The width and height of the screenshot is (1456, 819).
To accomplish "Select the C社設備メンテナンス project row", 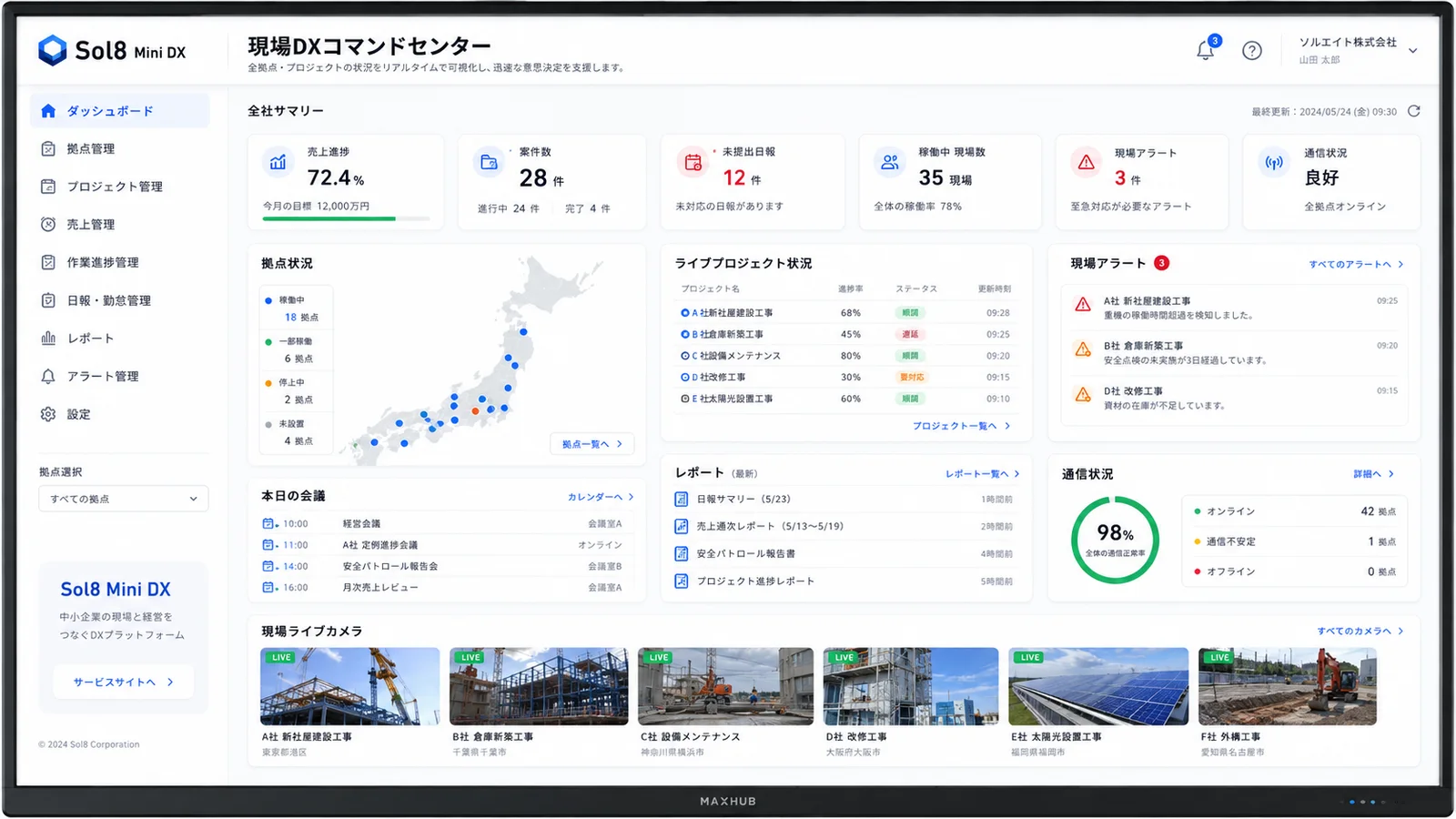I will (845, 356).
